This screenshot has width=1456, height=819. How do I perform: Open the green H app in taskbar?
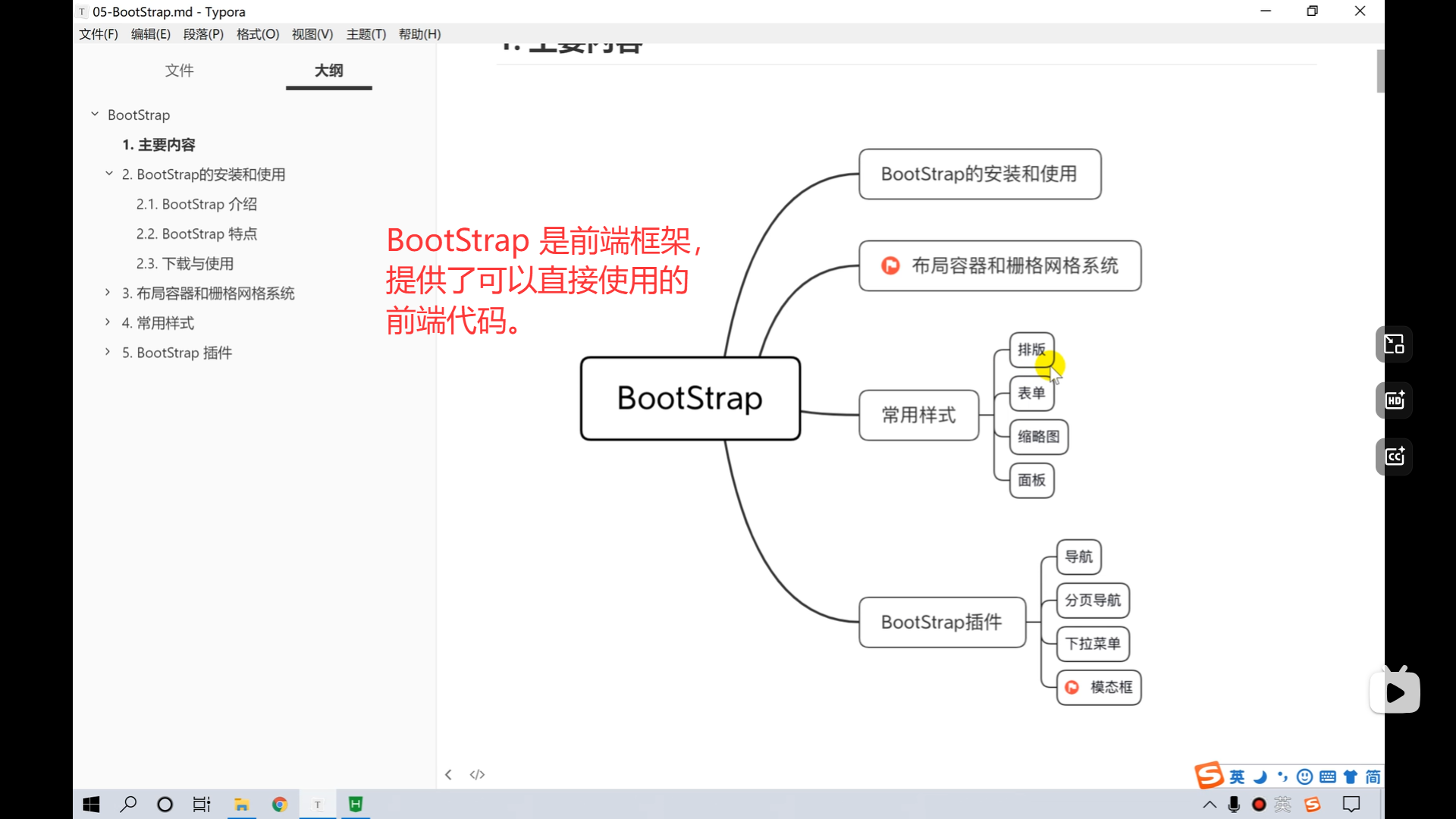coord(355,805)
